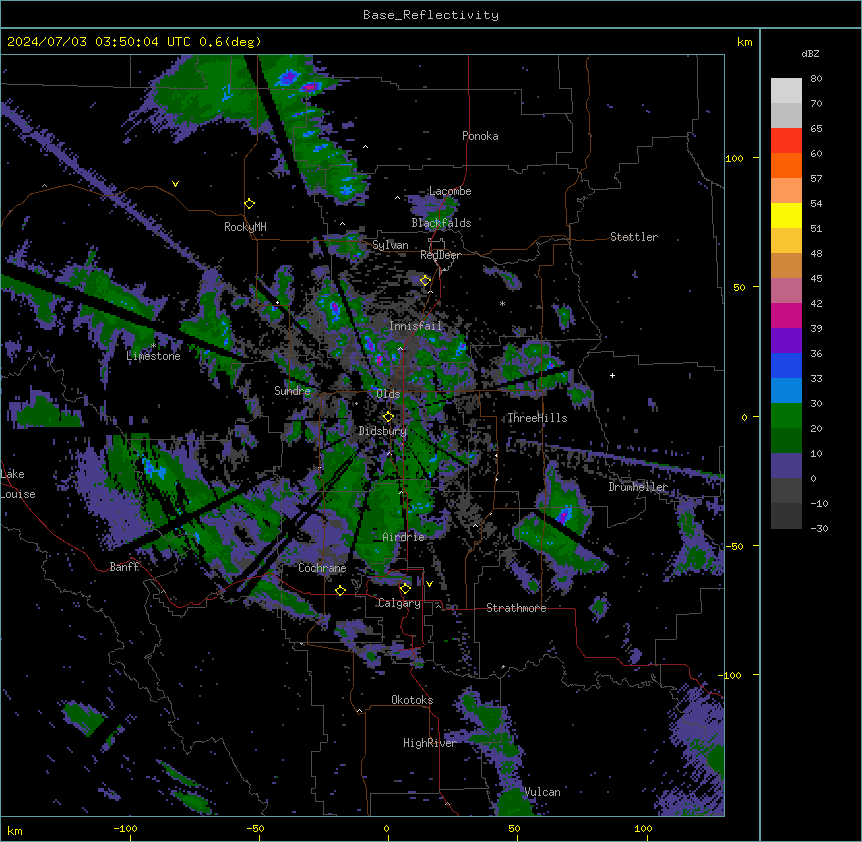The image size is (862, 842).
Task: Click the Ponoka city label
Action: 480,136
